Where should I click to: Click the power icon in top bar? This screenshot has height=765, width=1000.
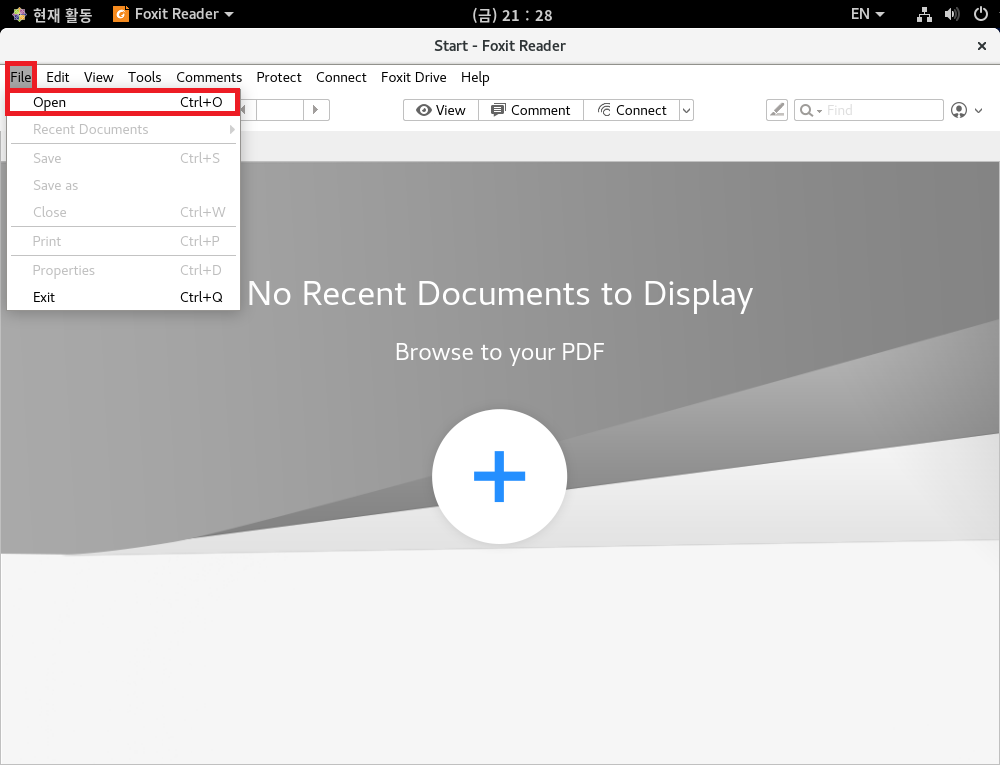tap(981, 14)
